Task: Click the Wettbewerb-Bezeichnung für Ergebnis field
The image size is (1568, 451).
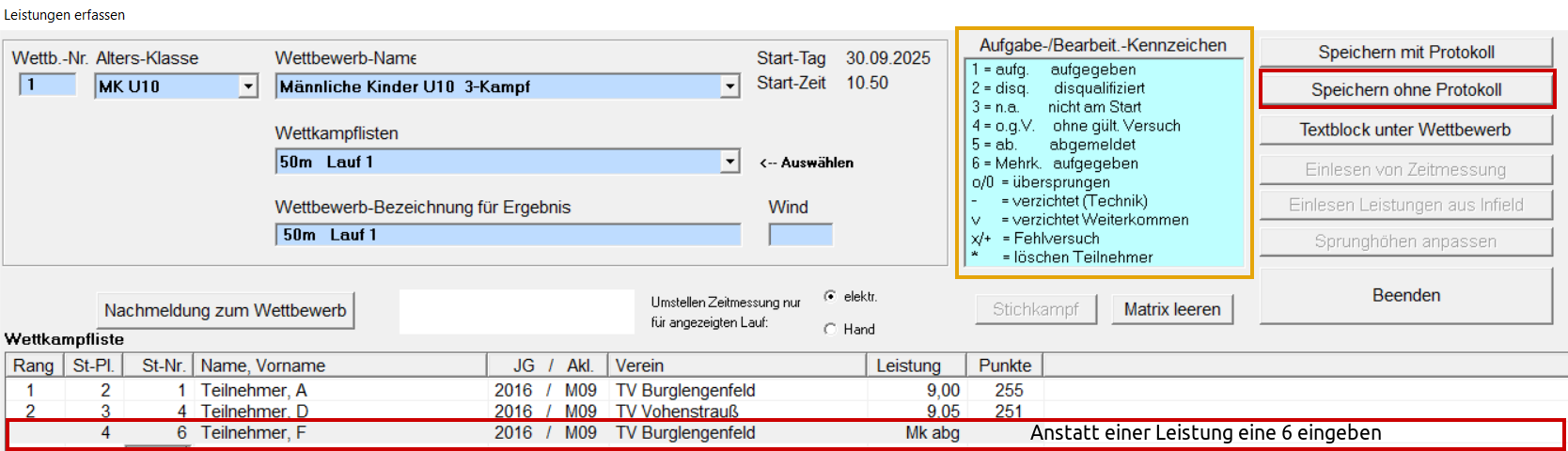Action: [x=508, y=235]
